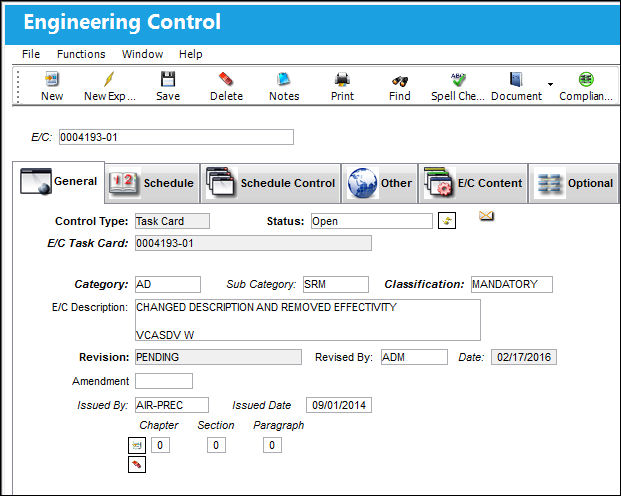The width and height of the screenshot is (621, 496).
Task: Open the Window menu
Action: point(143,54)
